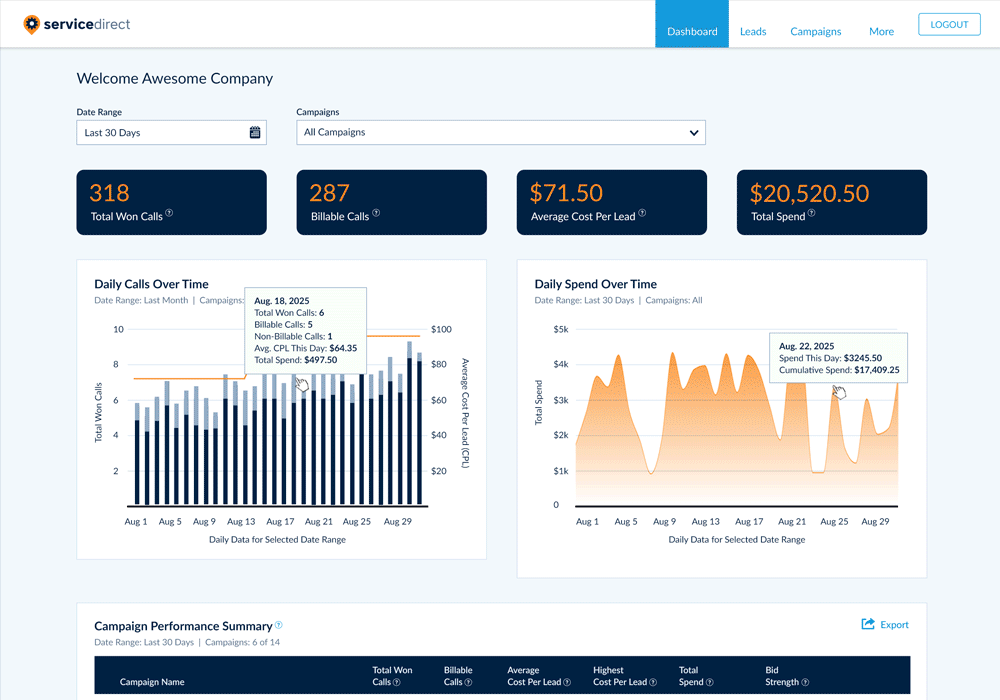Image resolution: width=1000 pixels, height=700 pixels.
Task: Open the Date Range calendar icon
Action: [255, 132]
